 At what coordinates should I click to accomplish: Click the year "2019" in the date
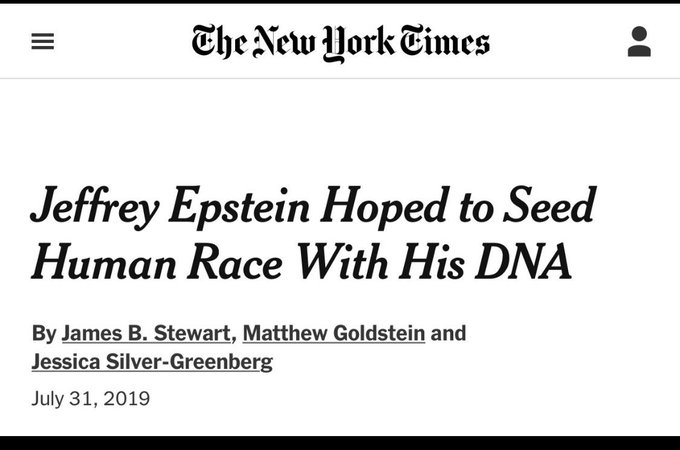pyautogui.click(x=128, y=399)
